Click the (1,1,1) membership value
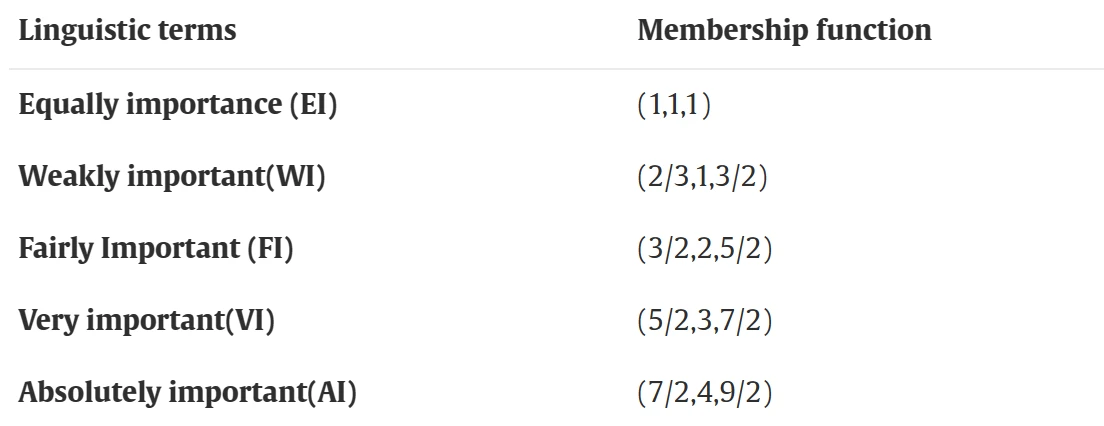Image resolution: width=1104 pixels, height=426 pixels. click(674, 106)
